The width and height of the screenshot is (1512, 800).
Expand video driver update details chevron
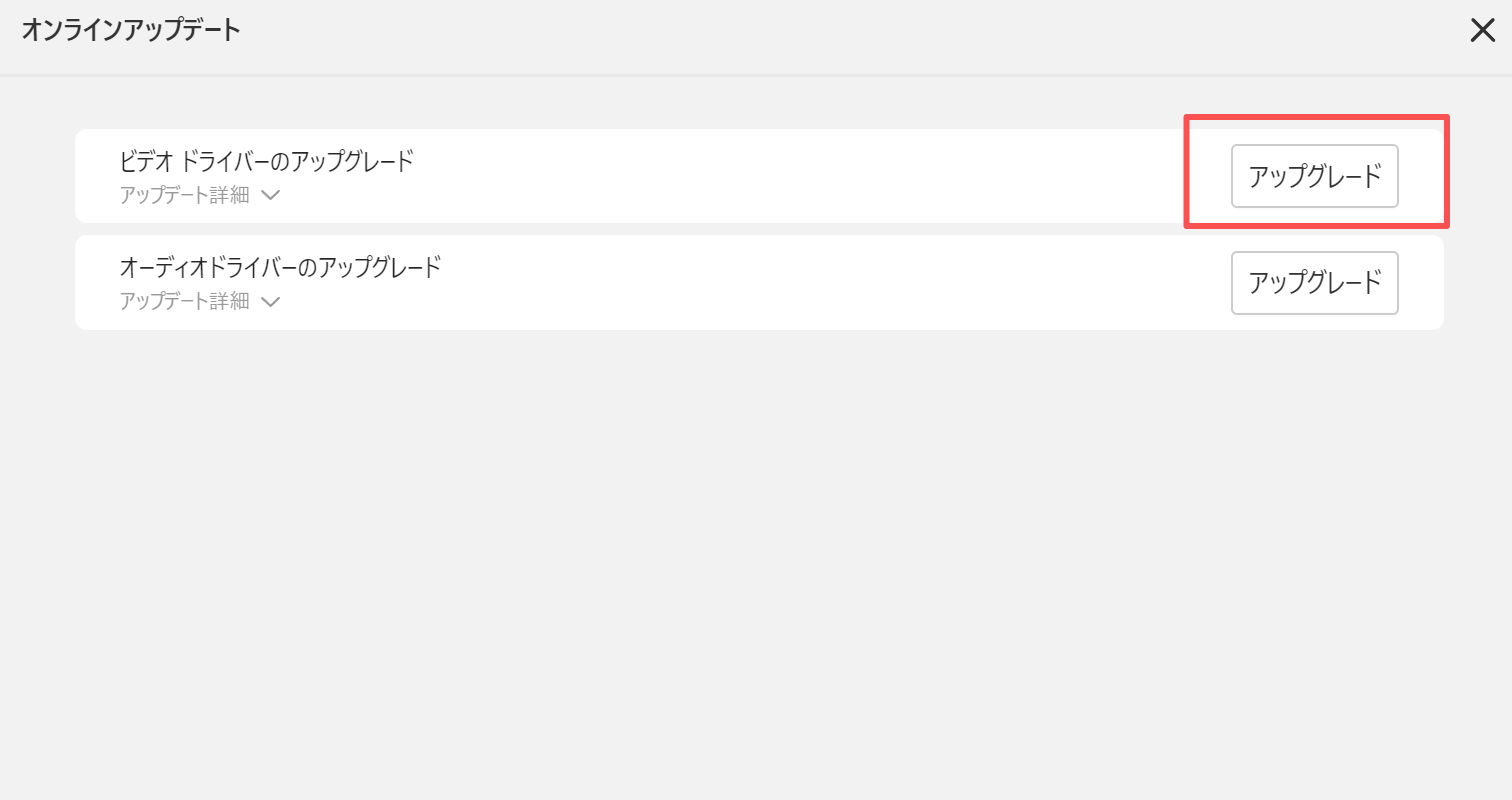click(270, 195)
